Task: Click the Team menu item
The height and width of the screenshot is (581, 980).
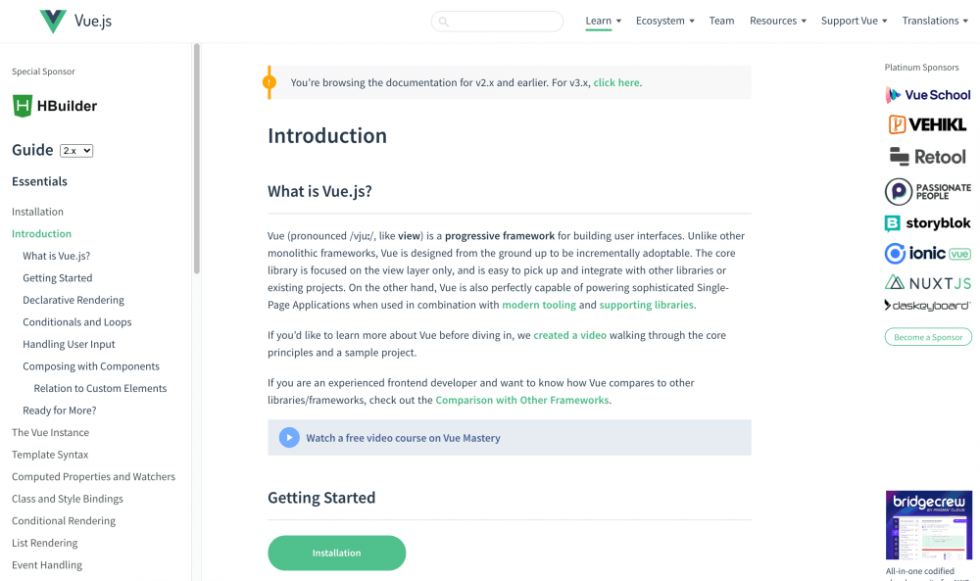Action: [721, 20]
